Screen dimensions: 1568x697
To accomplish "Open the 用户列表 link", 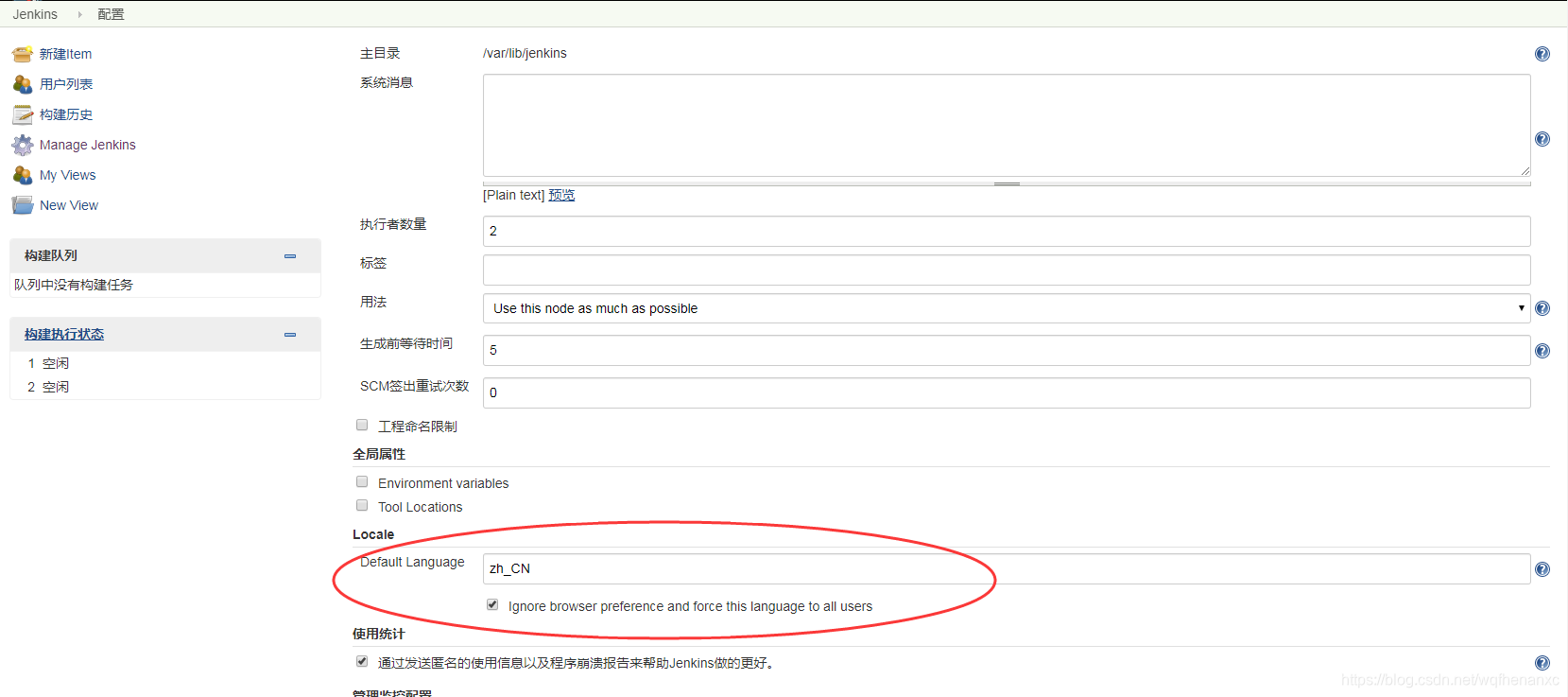I will 66,84.
